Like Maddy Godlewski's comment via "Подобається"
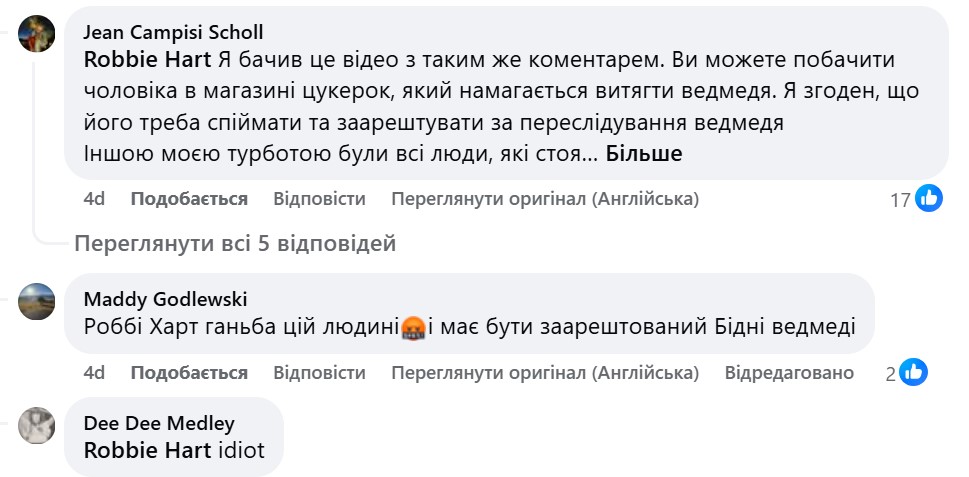Image resolution: width=969 pixels, height=477 pixels. [189, 373]
